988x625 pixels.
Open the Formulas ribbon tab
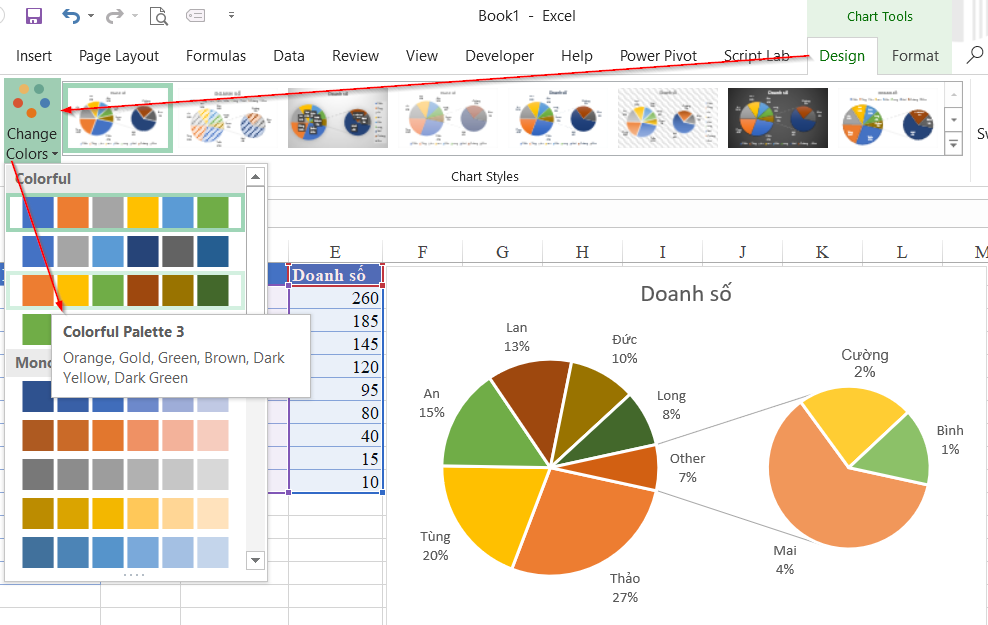click(x=215, y=56)
